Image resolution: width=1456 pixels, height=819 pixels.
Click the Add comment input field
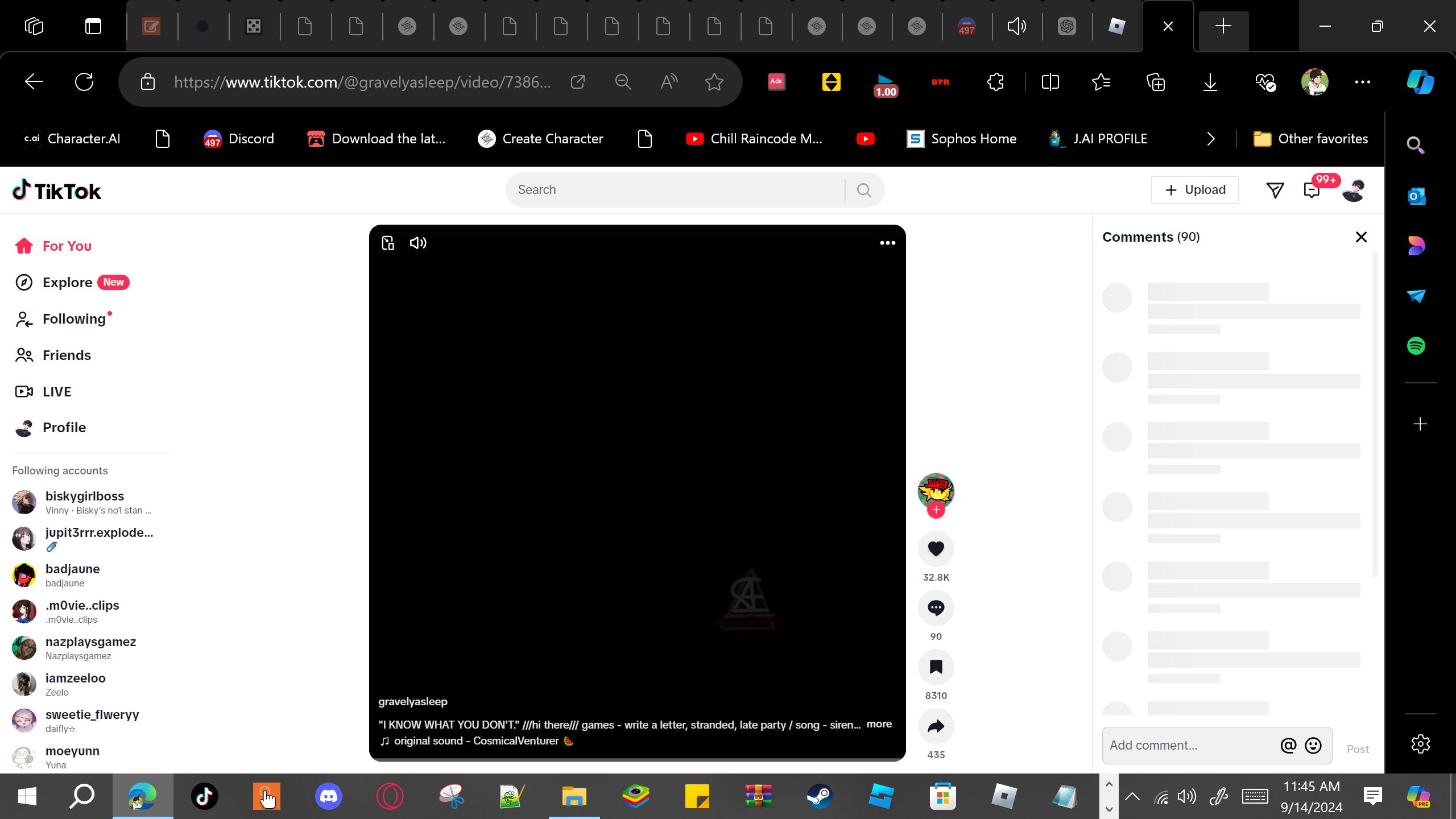[x=1189, y=745]
